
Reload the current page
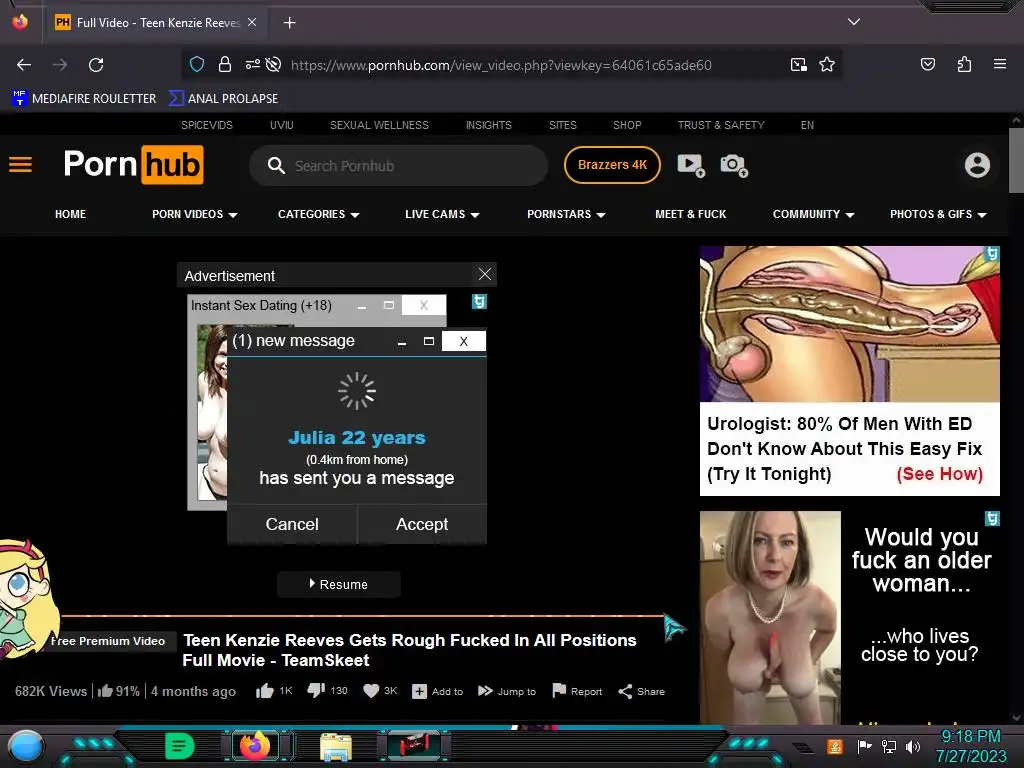(x=96, y=65)
